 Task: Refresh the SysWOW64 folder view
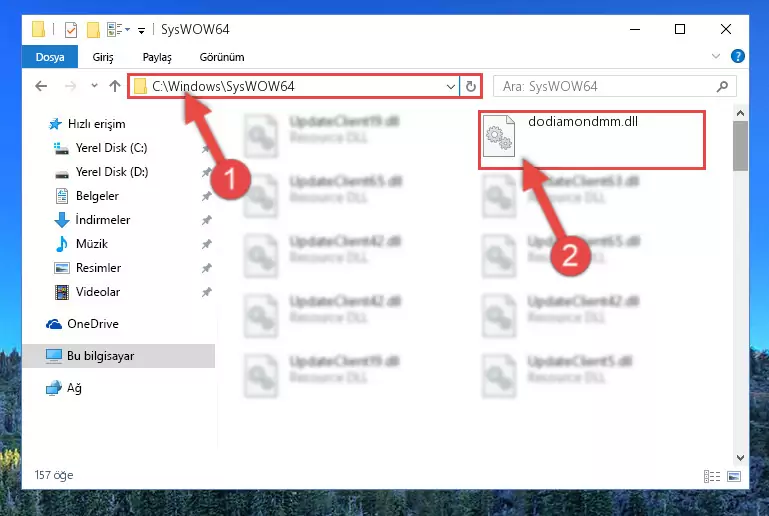click(470, 87)
